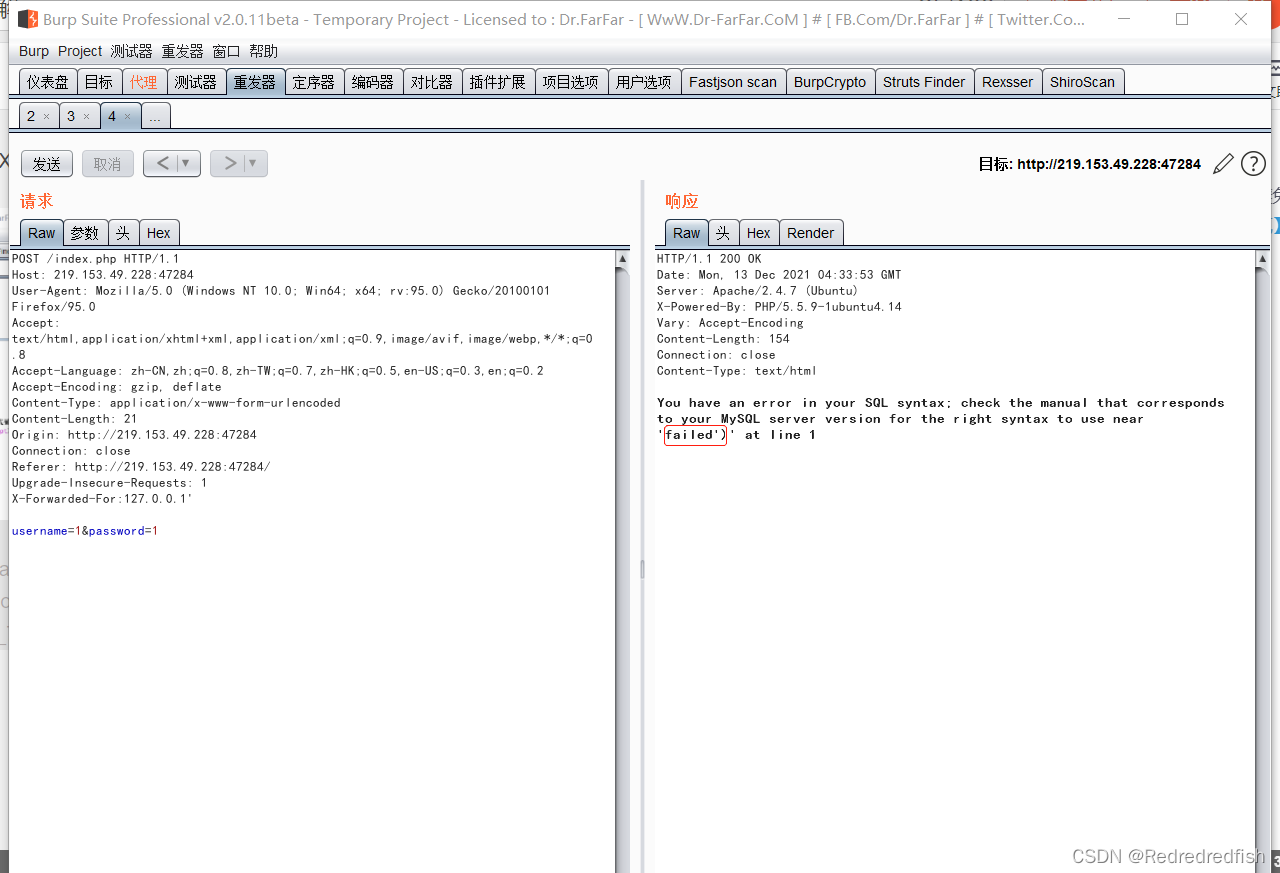Screen dimensions: 1280x873
Task: Click the HTTP/1.1 200 OK response line
Action: pos(709,259)
